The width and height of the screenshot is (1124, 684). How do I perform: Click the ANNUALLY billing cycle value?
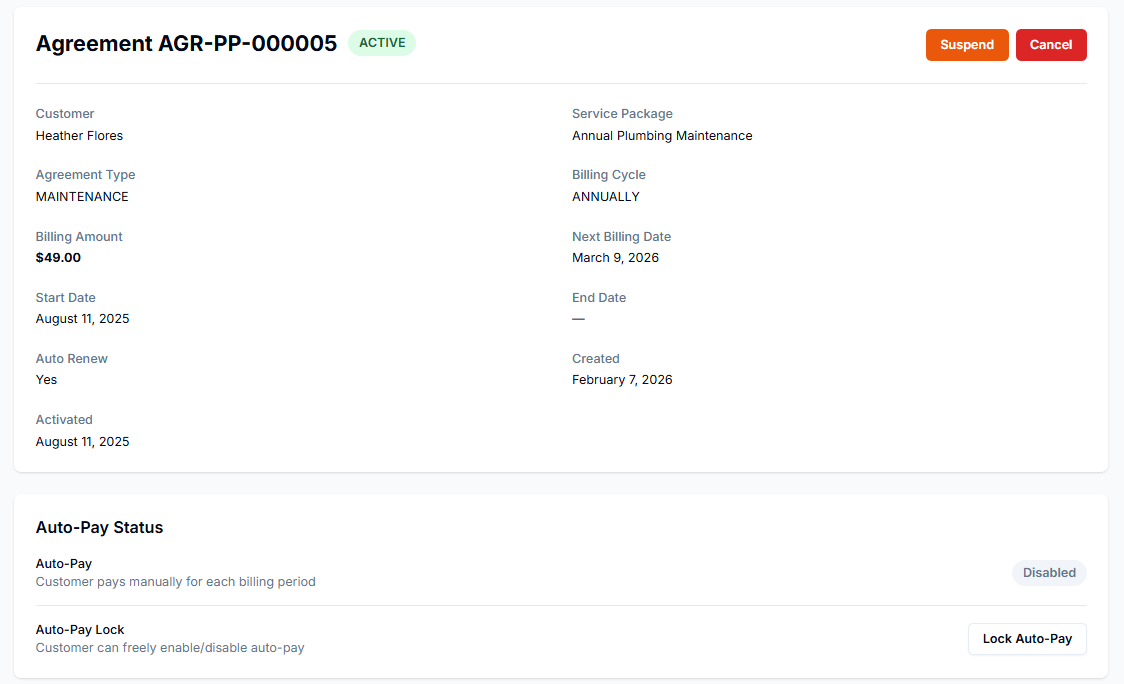pos(605,197)
